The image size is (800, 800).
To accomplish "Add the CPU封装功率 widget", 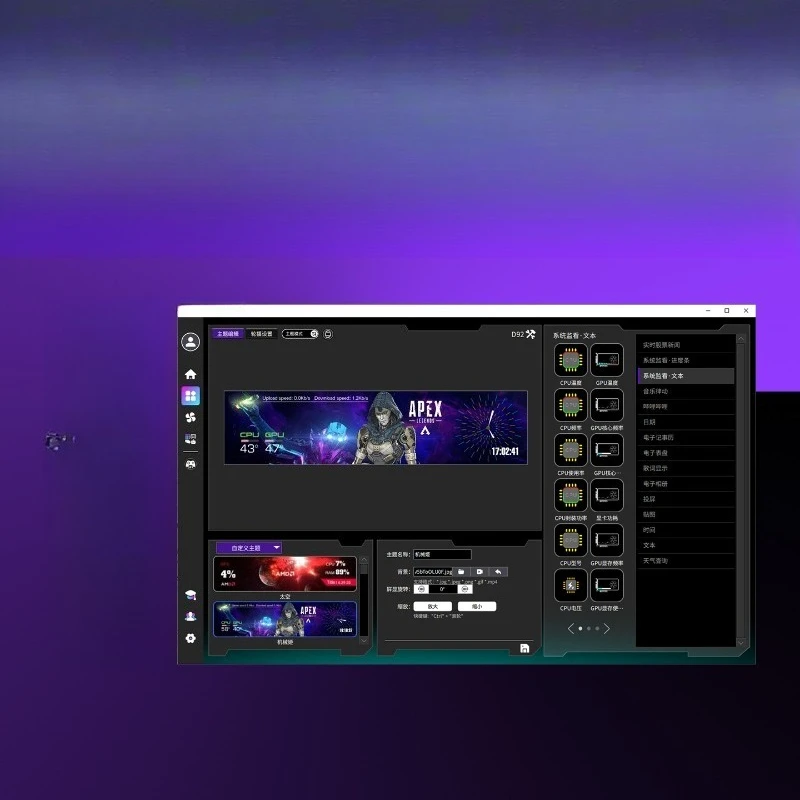I will coord(570,495).
